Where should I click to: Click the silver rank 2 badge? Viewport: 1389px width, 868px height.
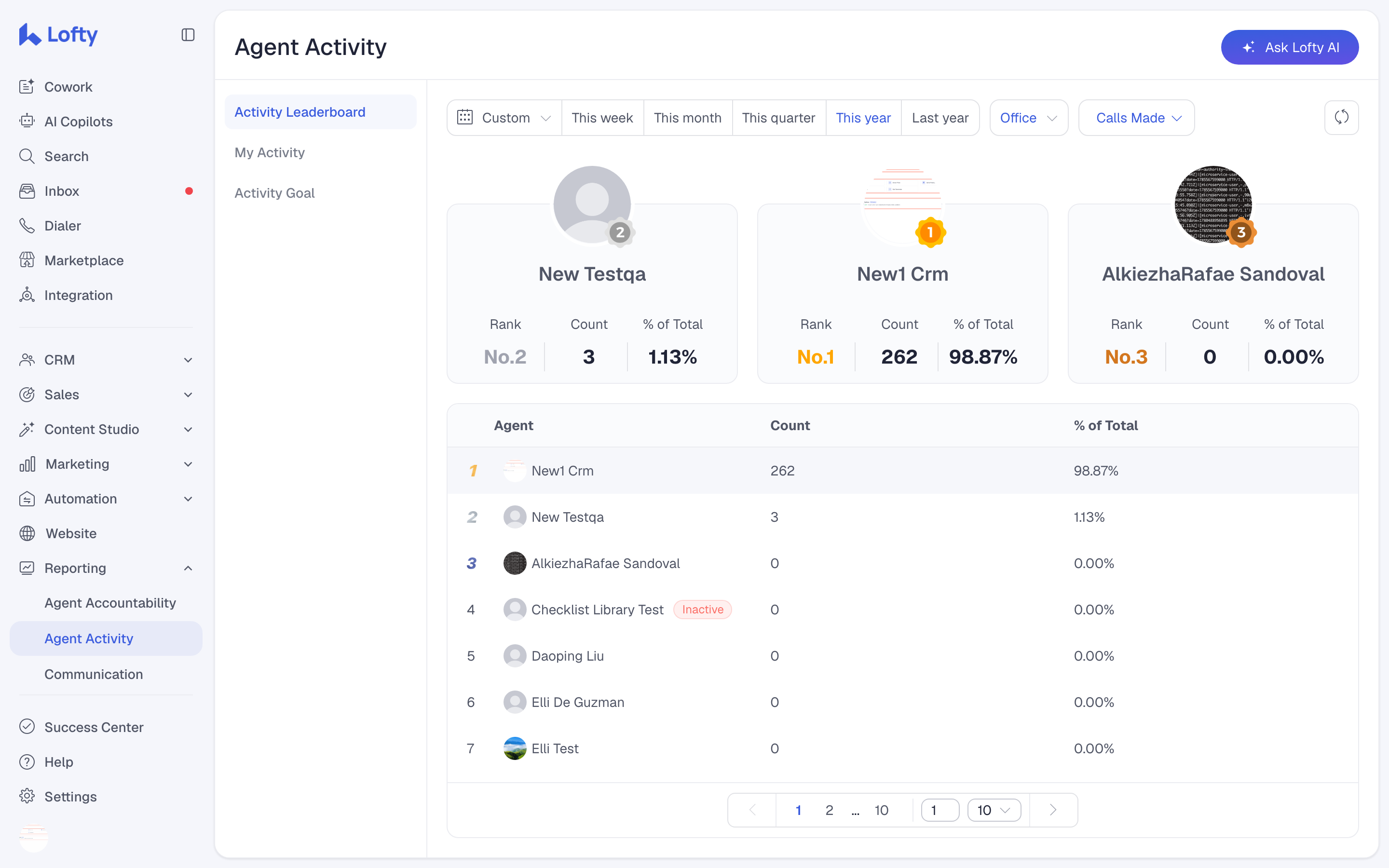620,232
